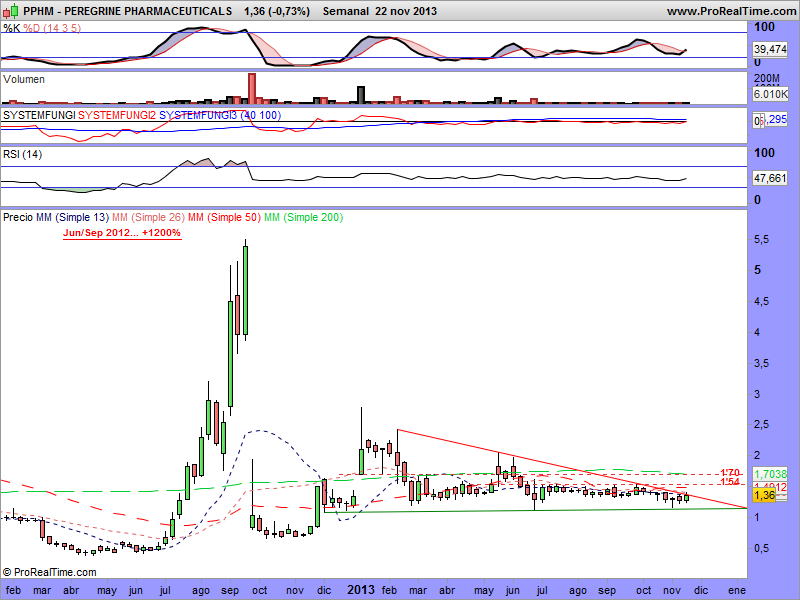Click the date "22 nov 2013" in the header
The height and width of the screenshot is (600, 800).
click(x=406, y=11)
